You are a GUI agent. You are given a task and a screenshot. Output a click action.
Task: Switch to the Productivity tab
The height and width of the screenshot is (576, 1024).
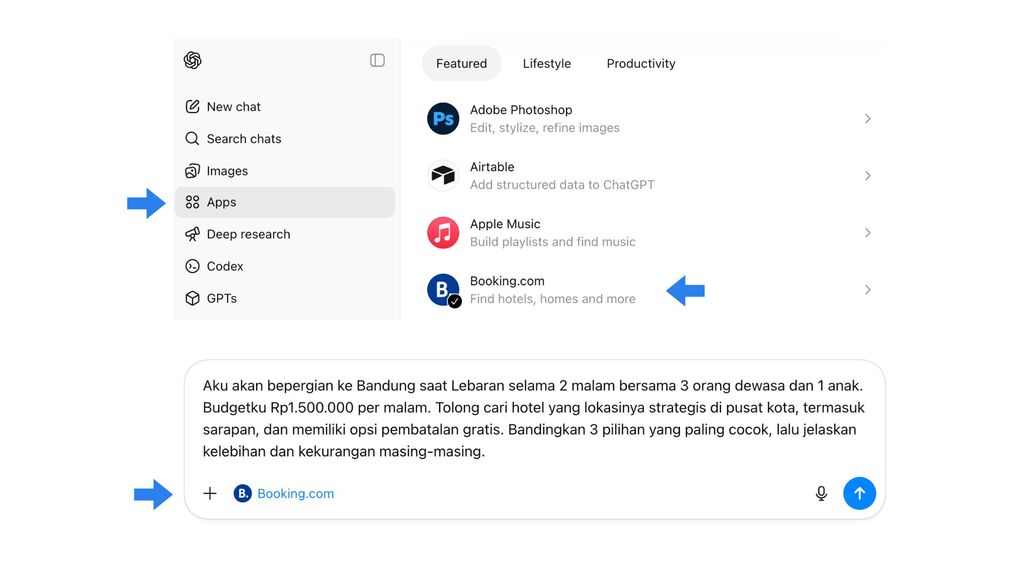640,63
